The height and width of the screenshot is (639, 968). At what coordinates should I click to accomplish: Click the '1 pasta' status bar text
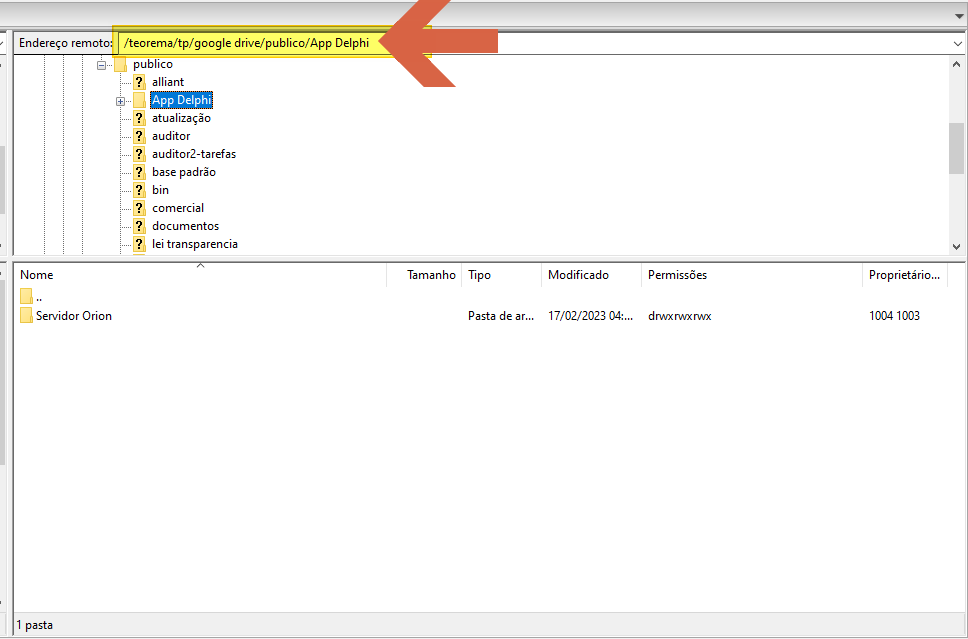pyautogui.click(x=35, y=625)
